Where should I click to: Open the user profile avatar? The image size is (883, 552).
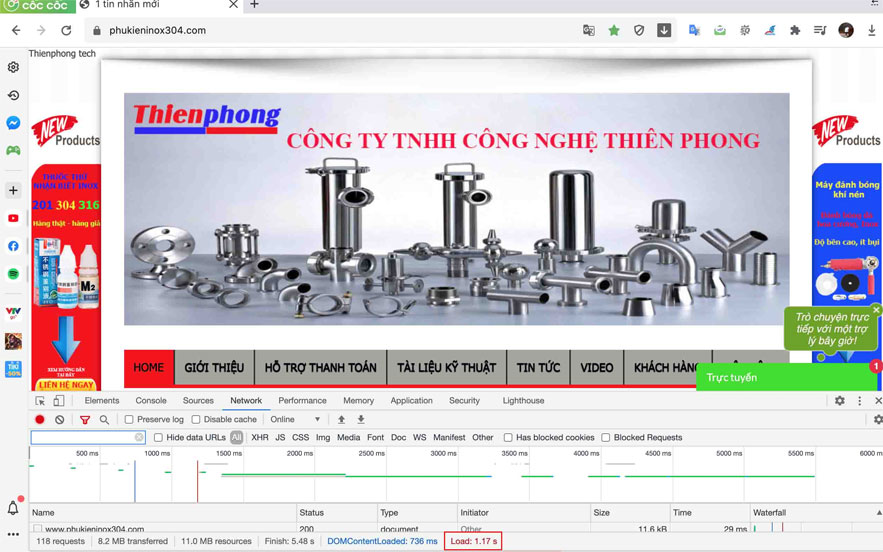click(x=846, y=30)
